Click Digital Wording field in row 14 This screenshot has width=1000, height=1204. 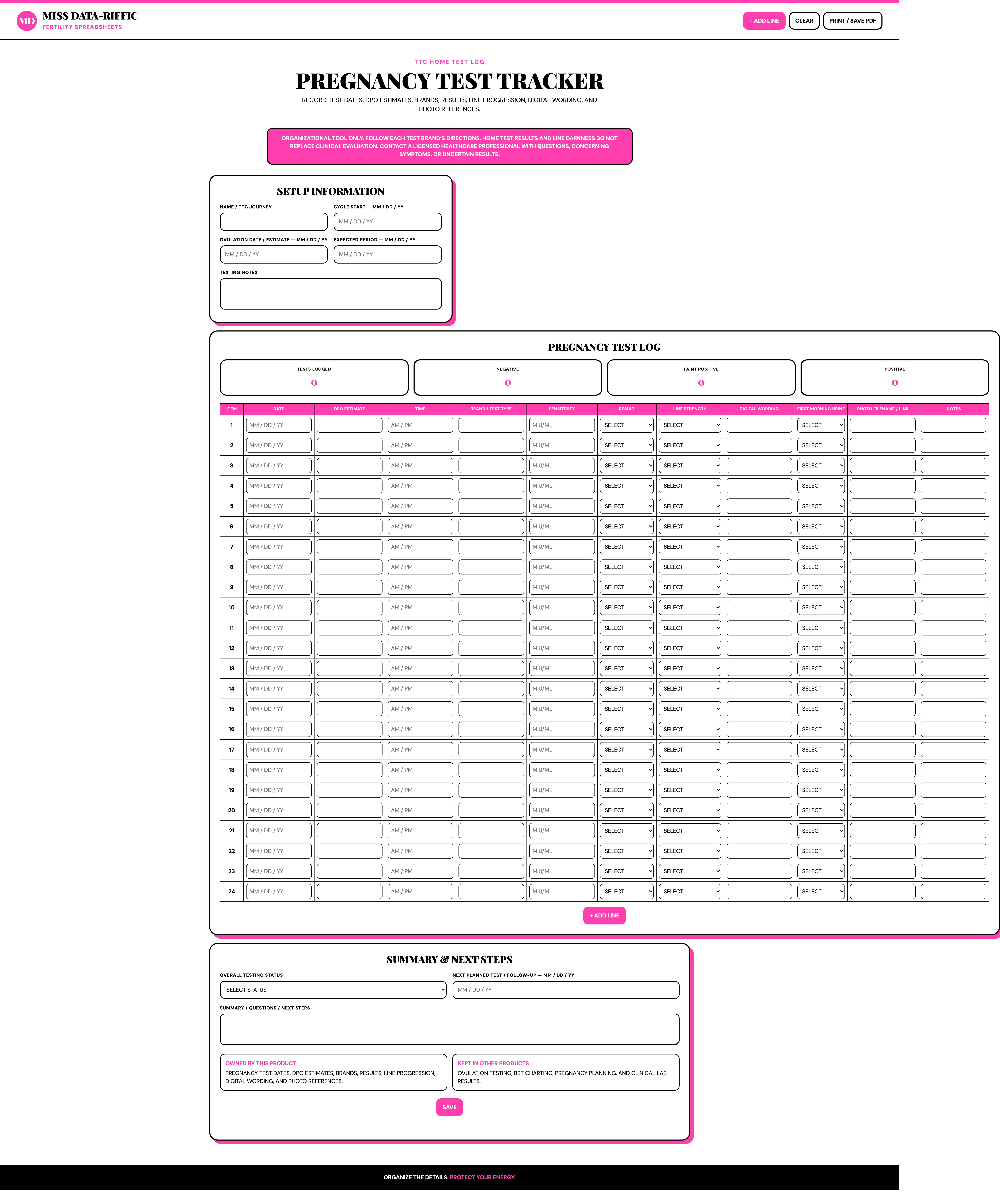(759, 689)
